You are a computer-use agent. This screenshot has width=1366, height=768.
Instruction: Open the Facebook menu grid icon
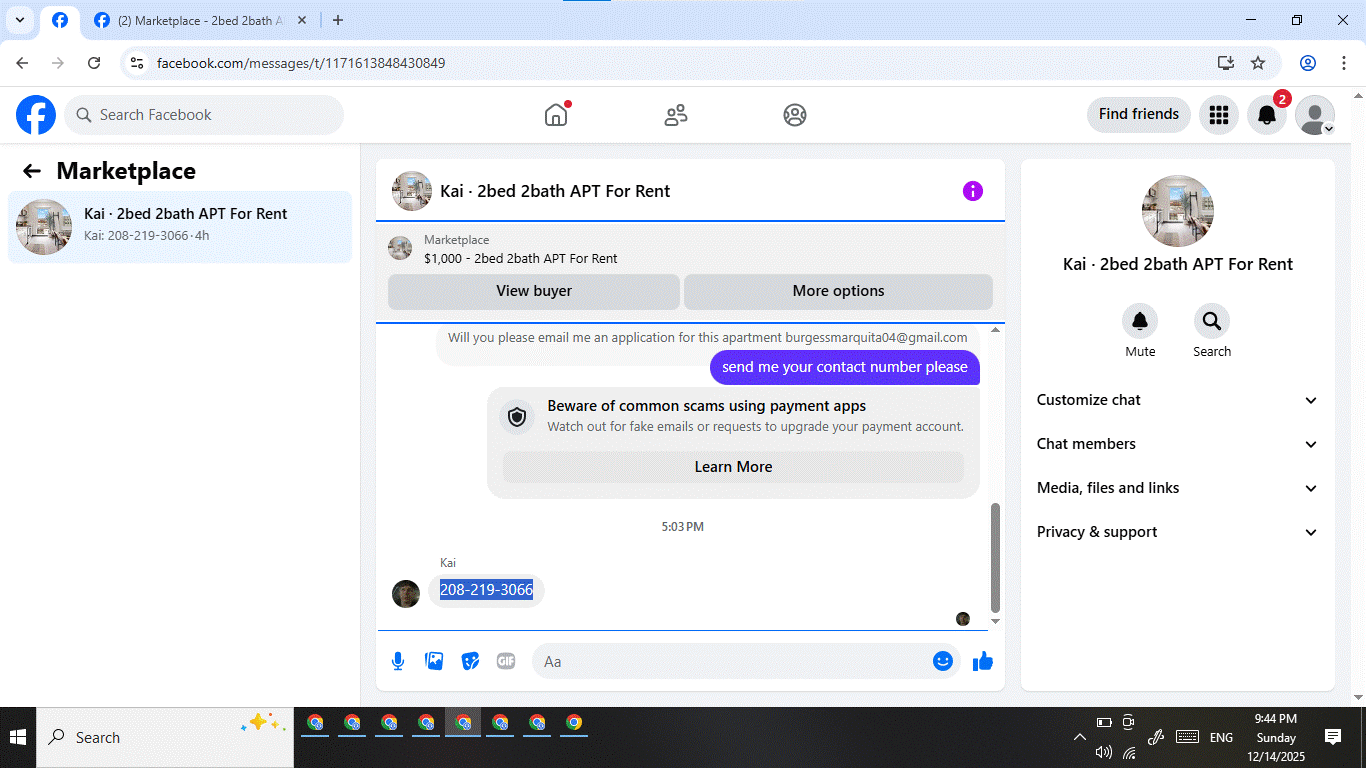pos(1218,115)
